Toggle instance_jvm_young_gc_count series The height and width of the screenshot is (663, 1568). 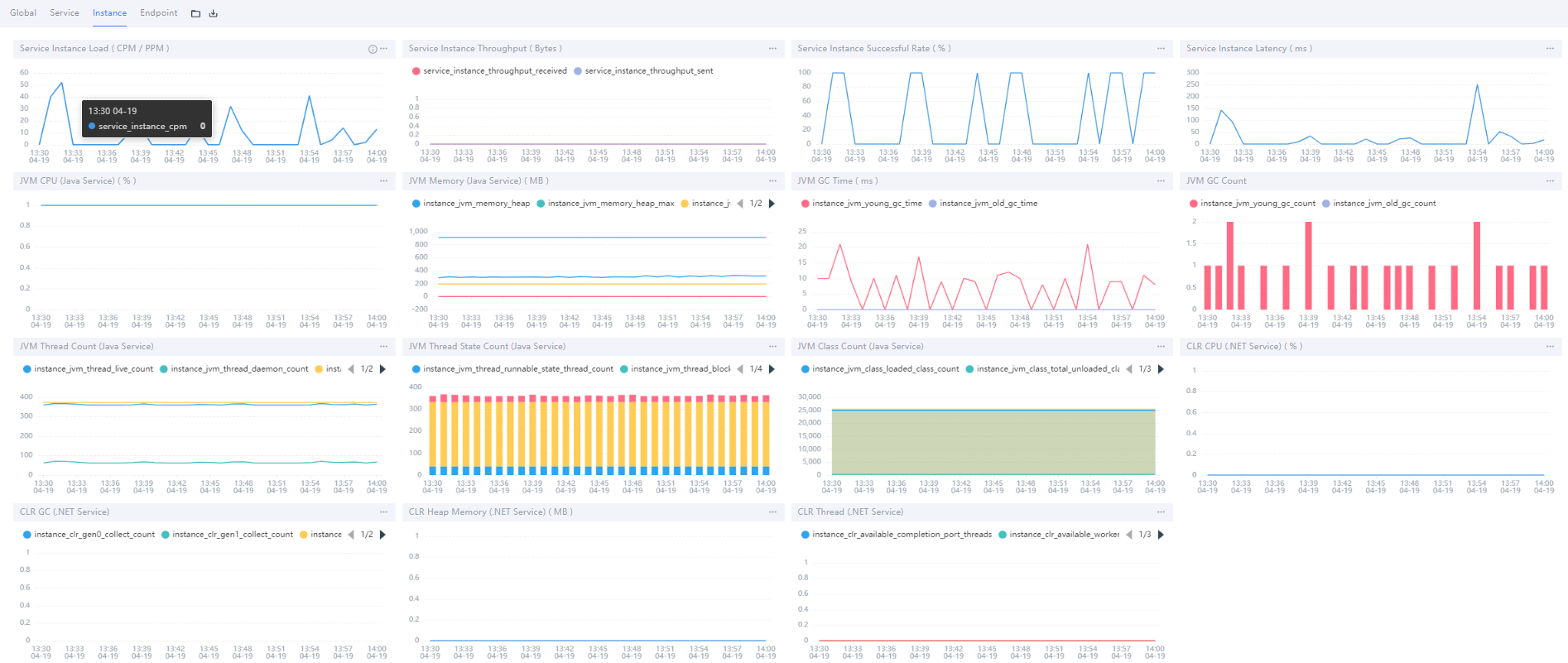click(1252, 204)
